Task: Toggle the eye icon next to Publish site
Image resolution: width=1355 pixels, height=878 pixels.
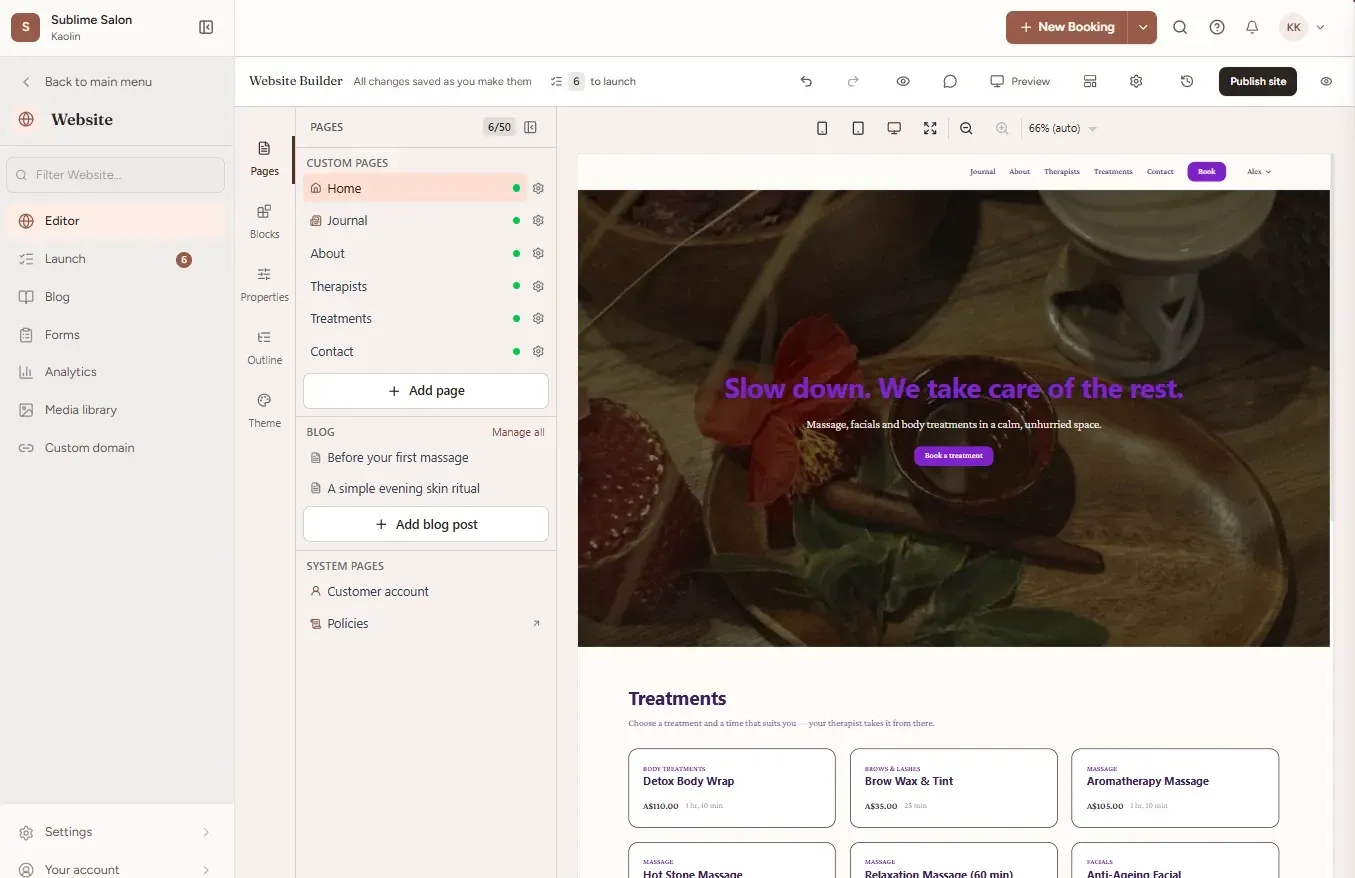Action: tap(1326, 81)
